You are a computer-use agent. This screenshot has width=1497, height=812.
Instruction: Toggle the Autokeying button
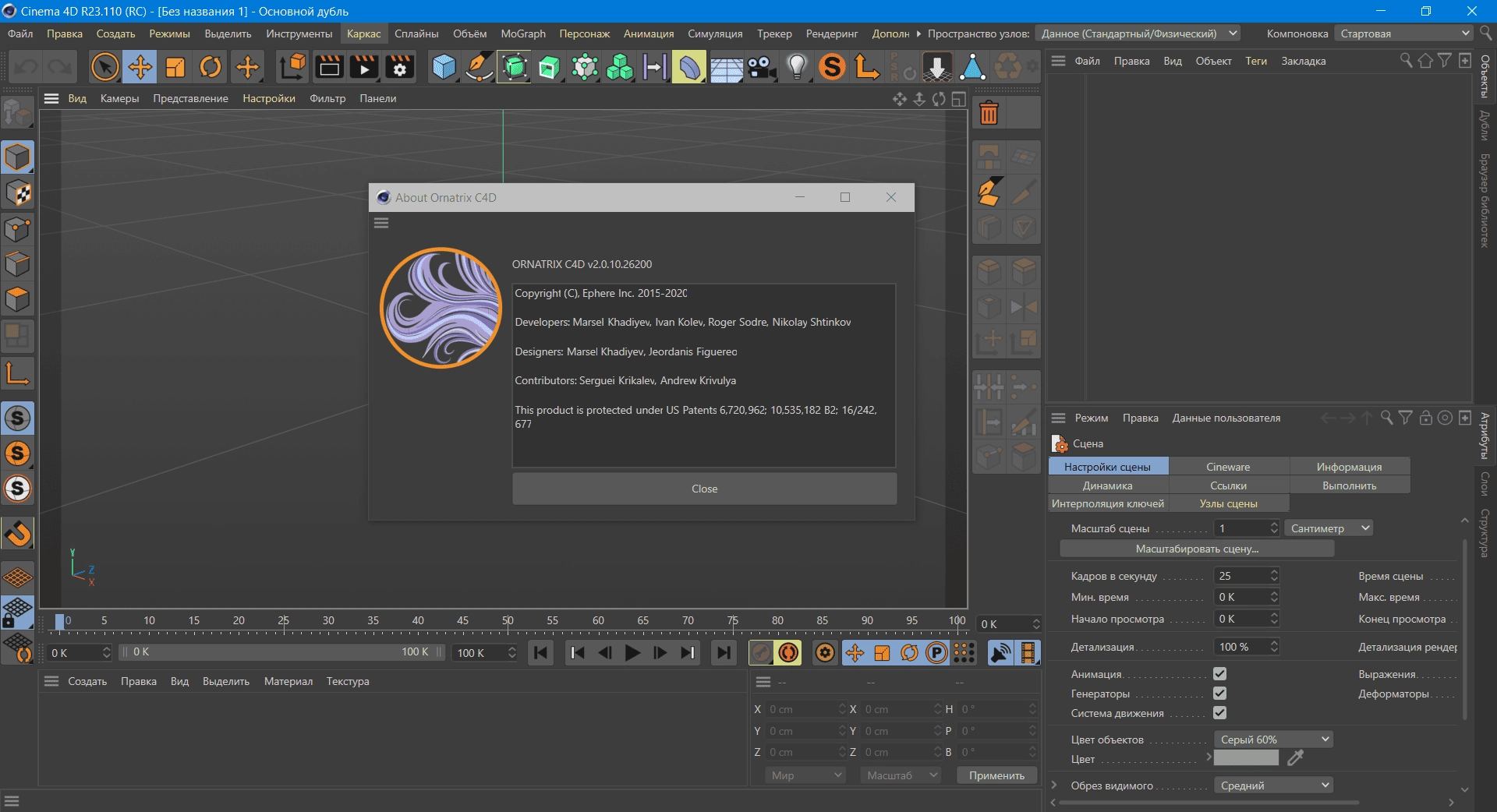tap(788, 653)
